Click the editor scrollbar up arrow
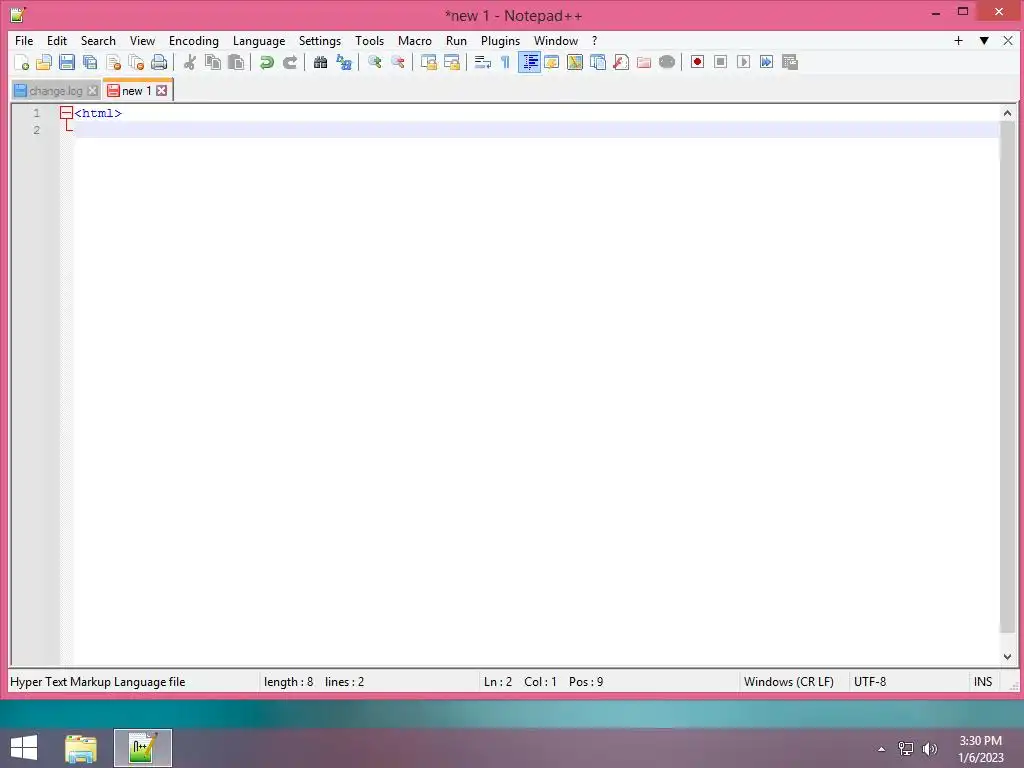This screenshot has width=1024, height=768. click(1007, 113)
